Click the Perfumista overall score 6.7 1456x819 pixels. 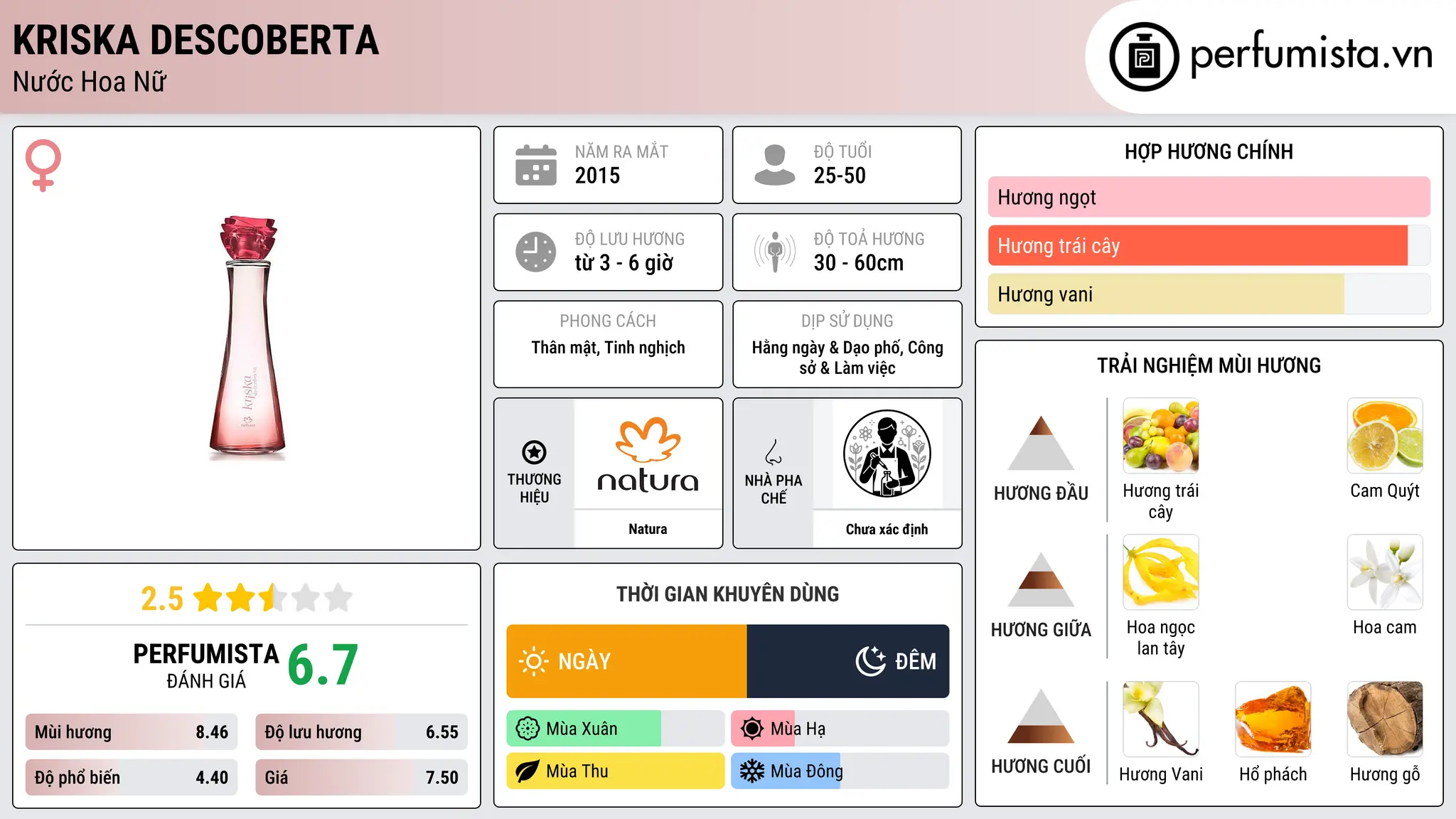323,665
